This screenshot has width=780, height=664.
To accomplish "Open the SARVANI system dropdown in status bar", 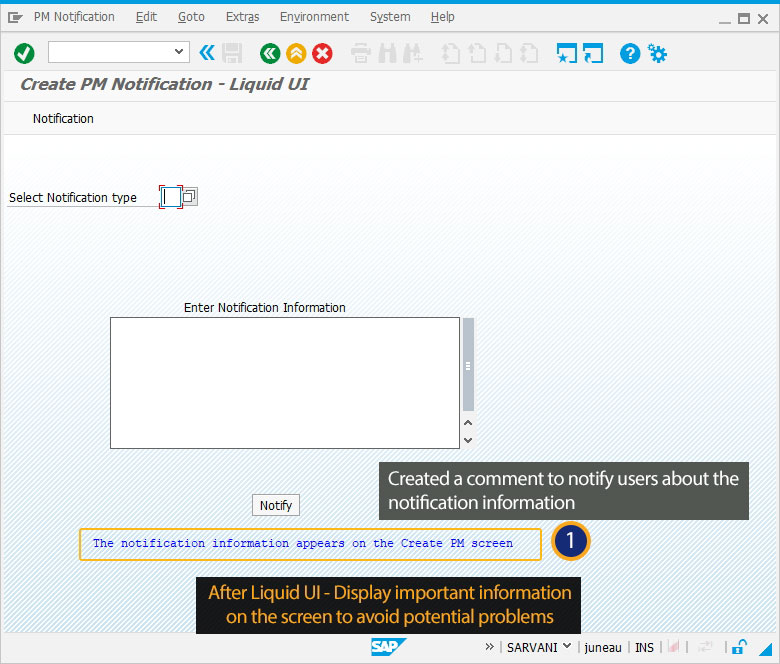I will 539,647.
